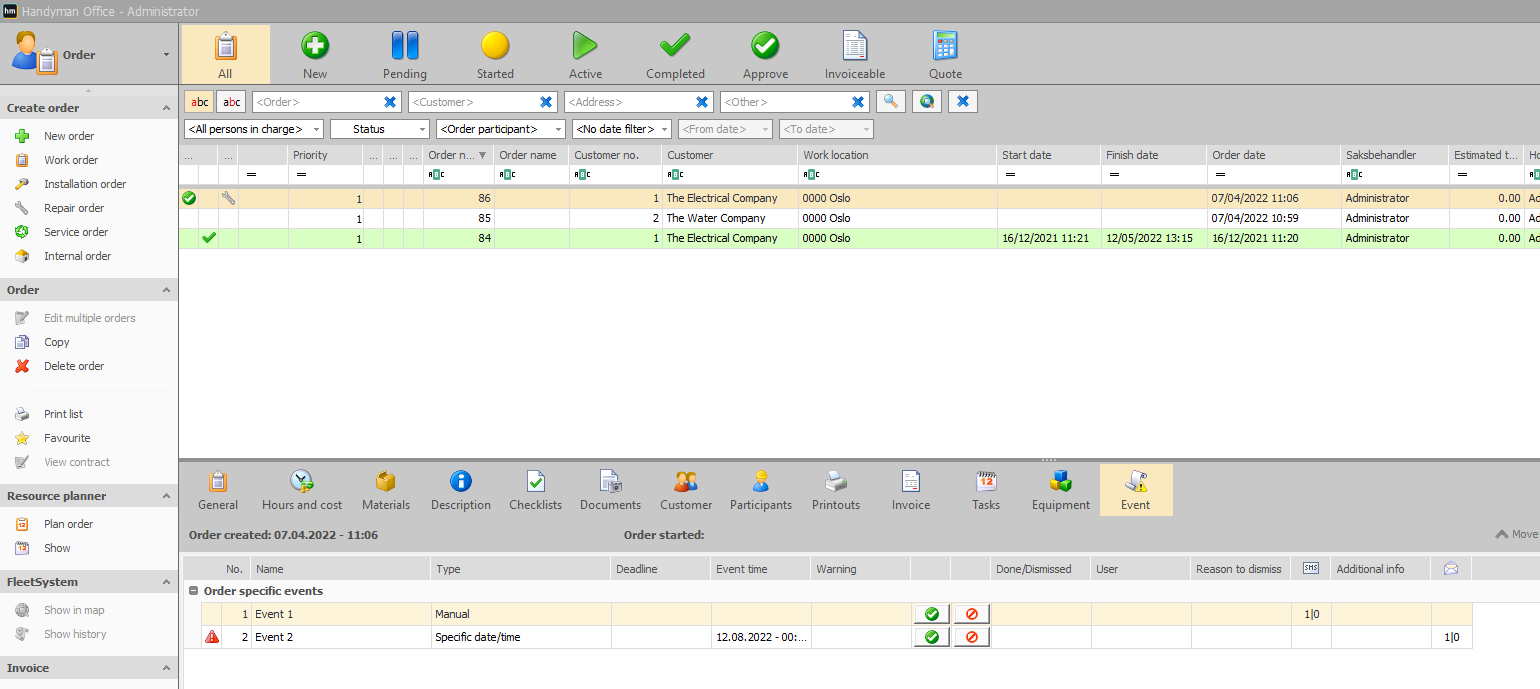The width and height of the screenshot is (1540, 689).
Task: Clear all filters with X button
Action: (963, 101)
